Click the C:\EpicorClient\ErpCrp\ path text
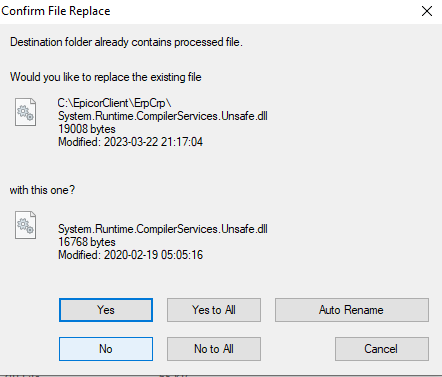The width and height of the screenshot is (442, 377). pyautogui.click(x=114, y=103)
